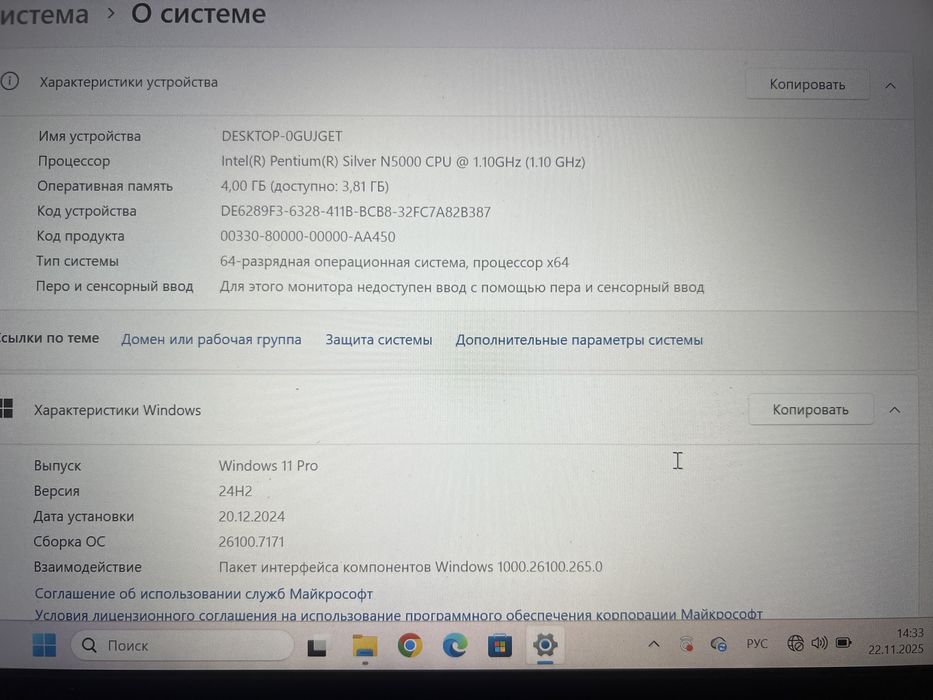Open Соглашение об использовании служб Майкрософт

[x=203, y=593]
